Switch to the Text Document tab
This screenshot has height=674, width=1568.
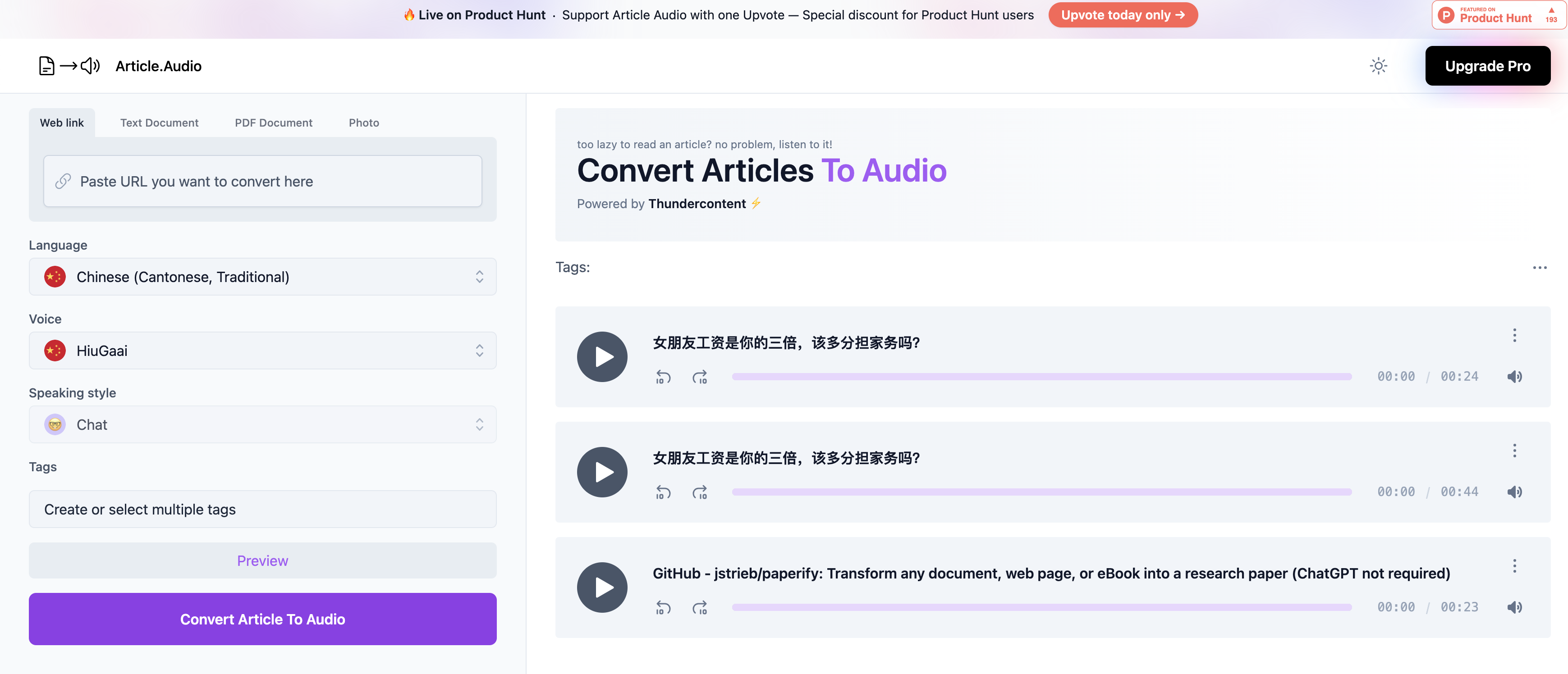click(x=159, y=123)
